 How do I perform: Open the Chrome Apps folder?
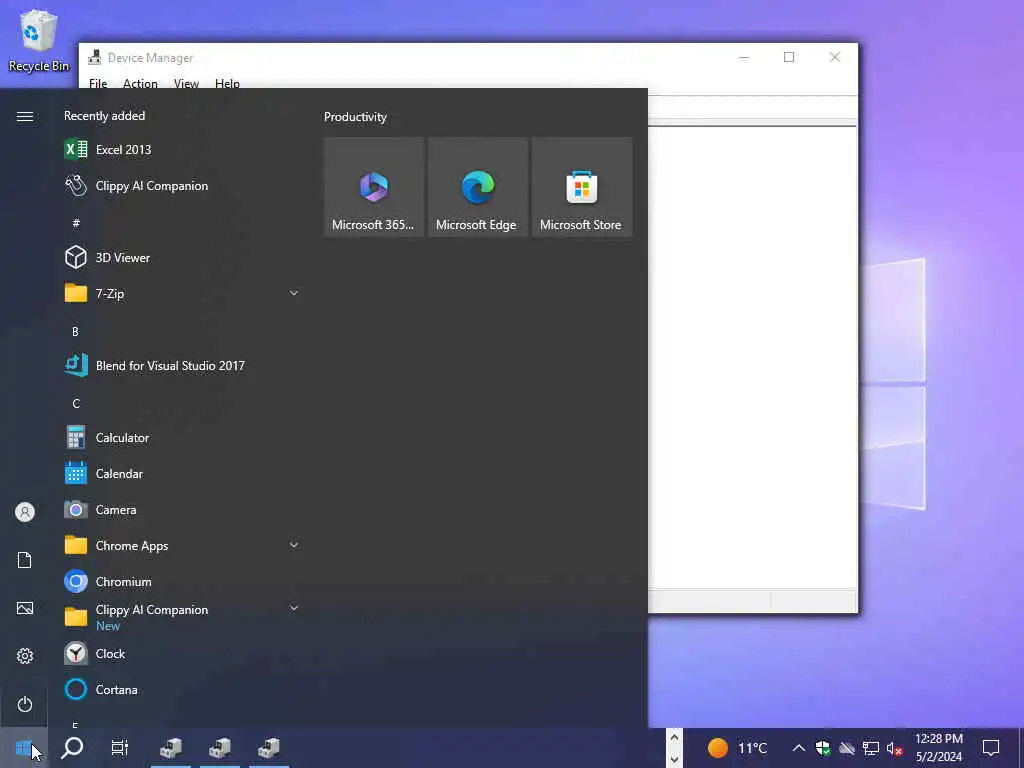click(x=182, y=545)
